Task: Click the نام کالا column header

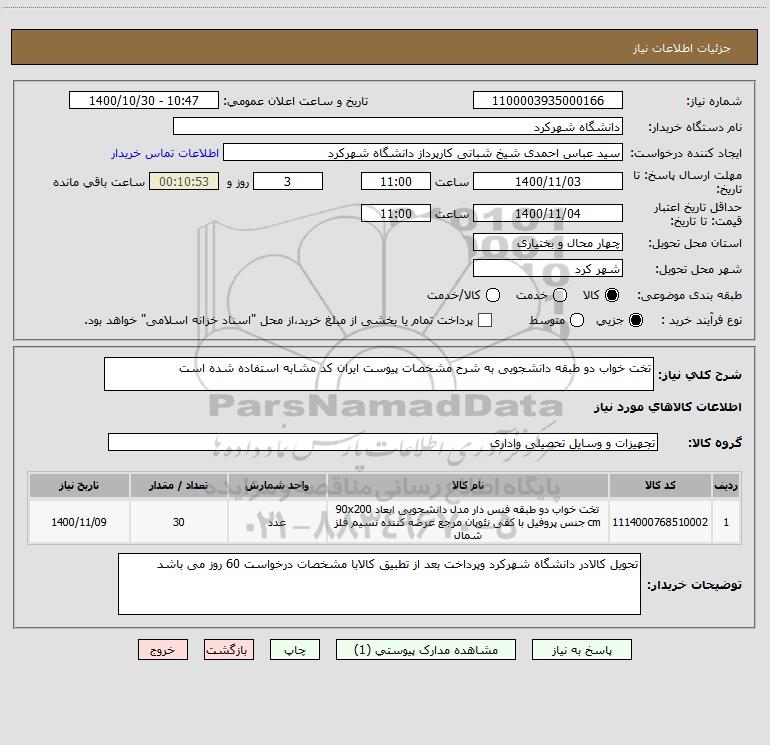Action: pos(468,485)
